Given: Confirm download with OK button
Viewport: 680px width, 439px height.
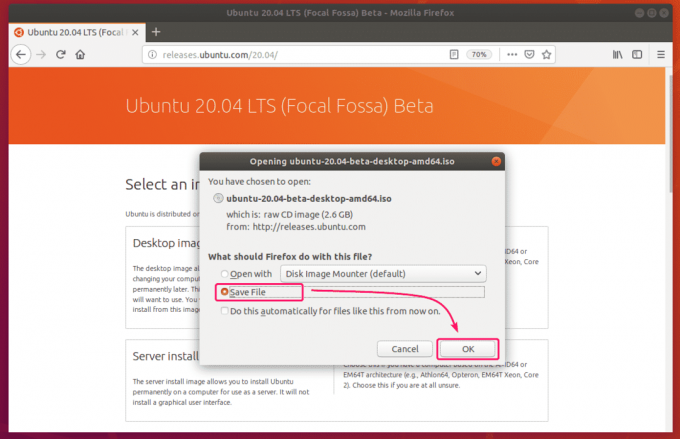Looking at the screenshot, I should point(468,349).
